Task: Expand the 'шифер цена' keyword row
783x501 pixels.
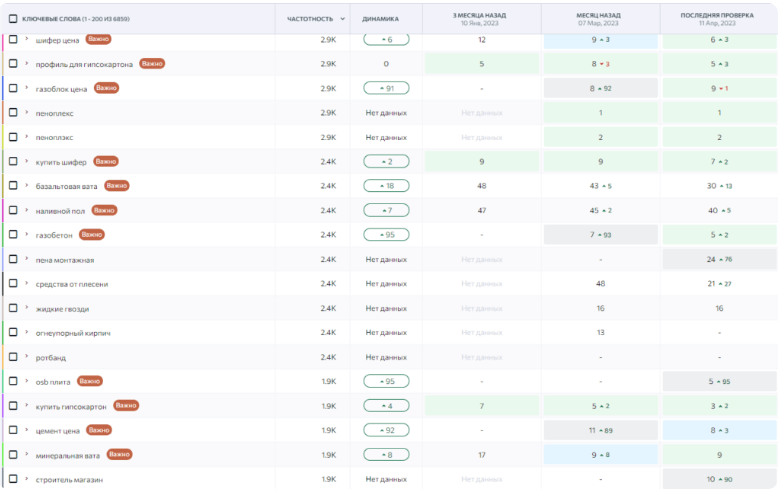Action: (27, 39)
